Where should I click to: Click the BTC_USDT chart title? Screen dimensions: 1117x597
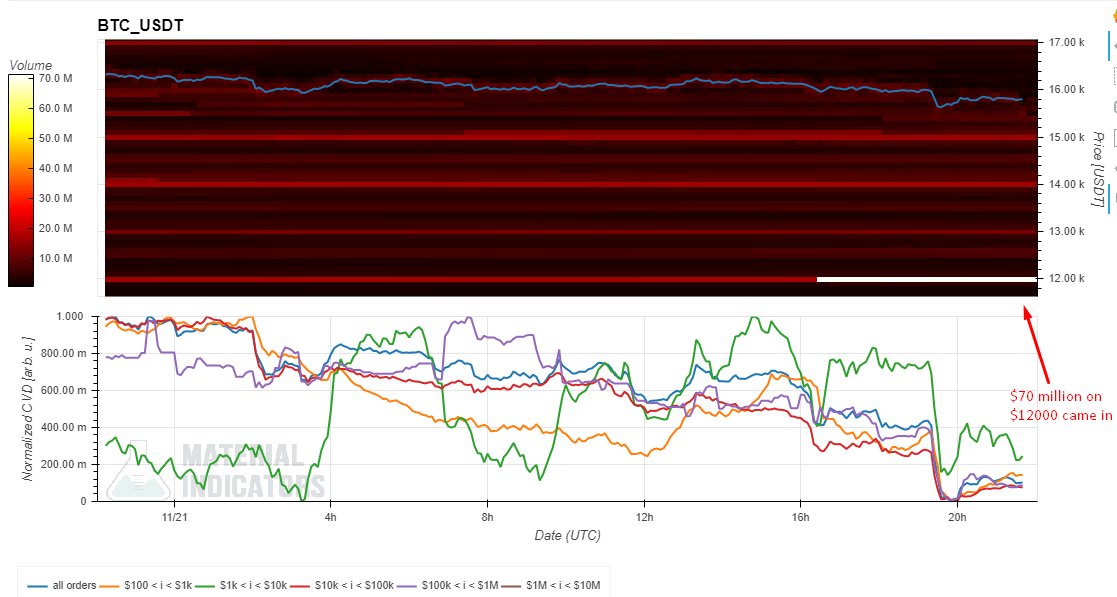pyautogui.click(x=140, y=26)
